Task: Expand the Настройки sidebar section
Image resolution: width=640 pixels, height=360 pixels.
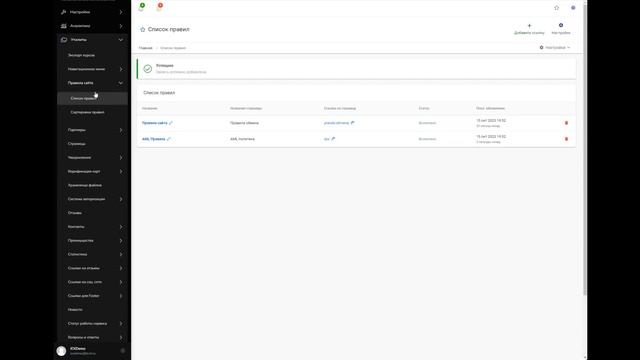Action: click(121, 12)
